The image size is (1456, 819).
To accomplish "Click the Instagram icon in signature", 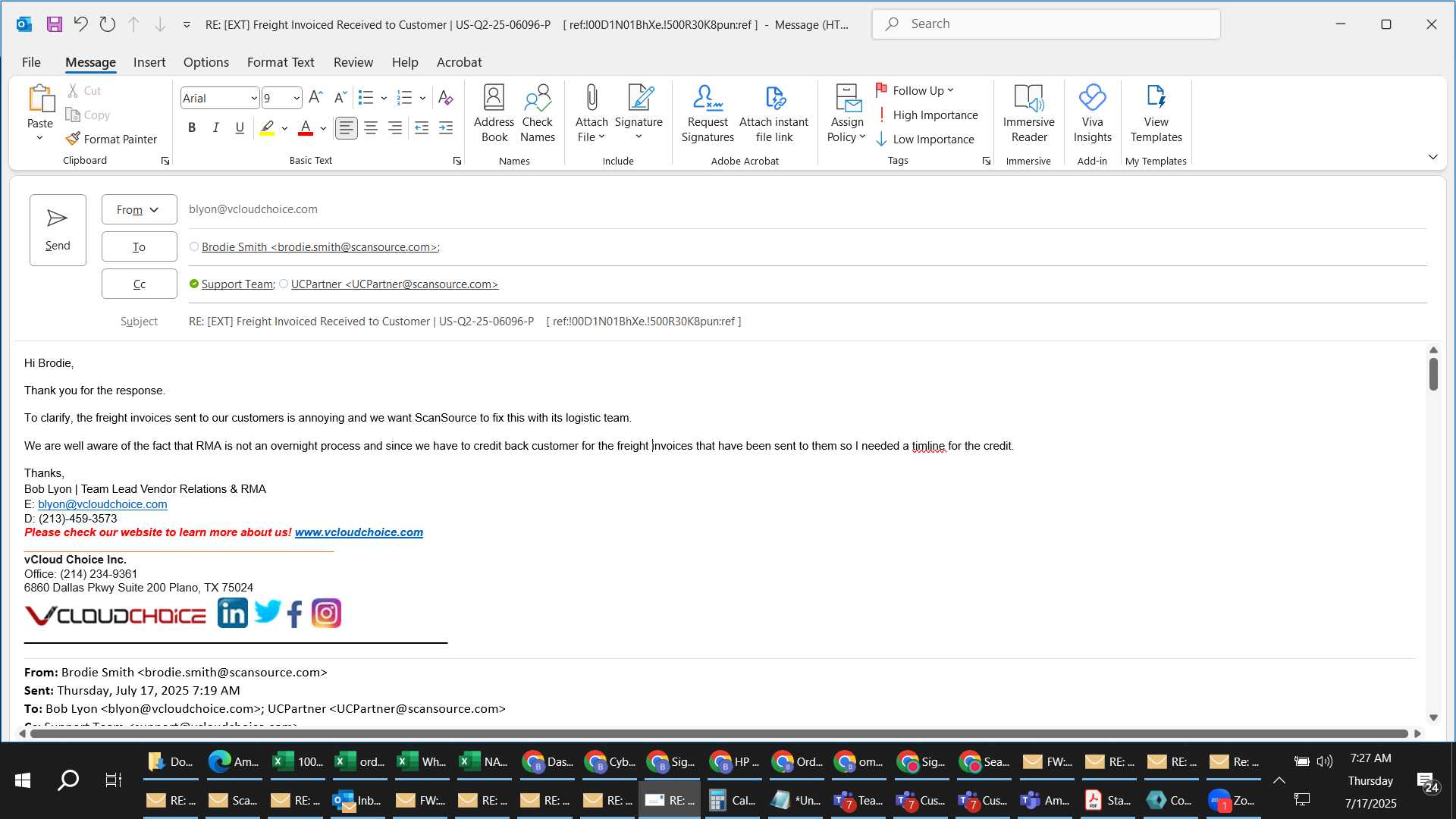I will coord(326,613).
